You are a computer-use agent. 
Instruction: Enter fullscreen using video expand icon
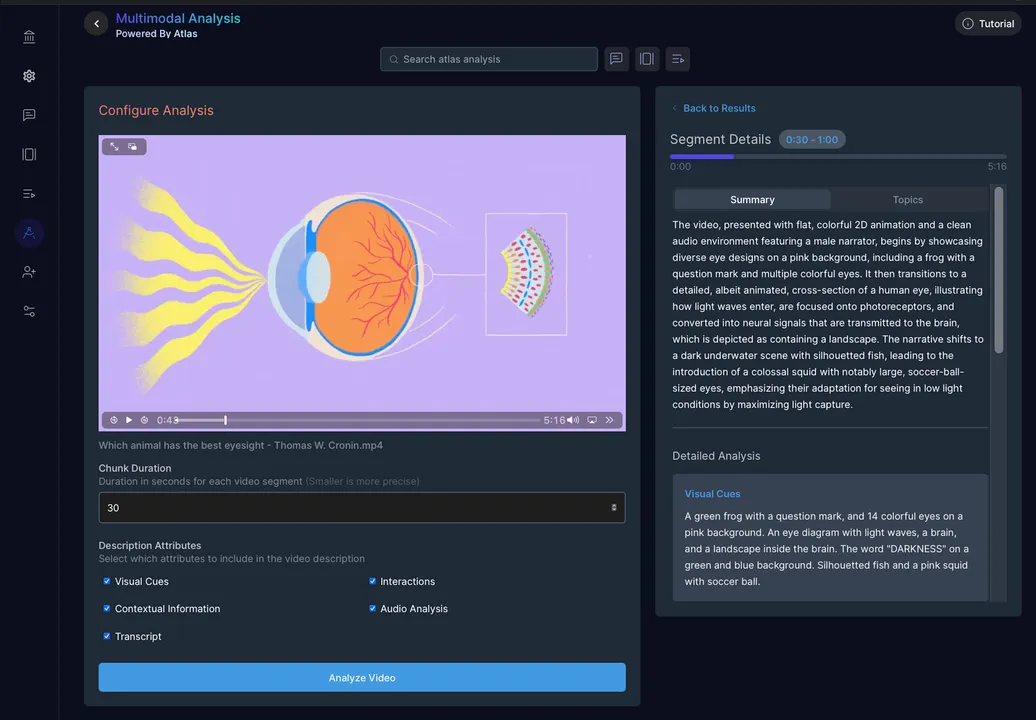[x=114, y=146]
